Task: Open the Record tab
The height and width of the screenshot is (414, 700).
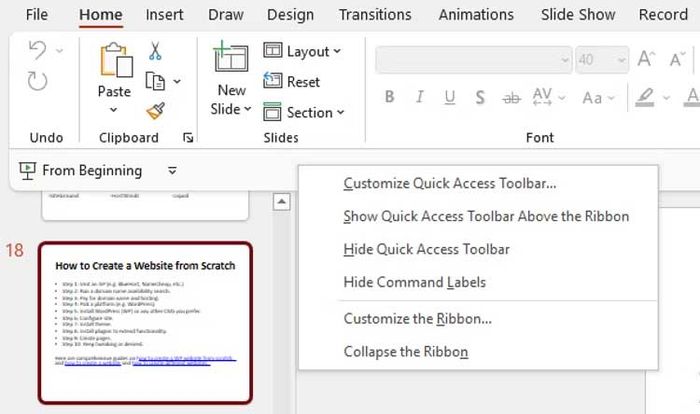Action: (663, 15)
